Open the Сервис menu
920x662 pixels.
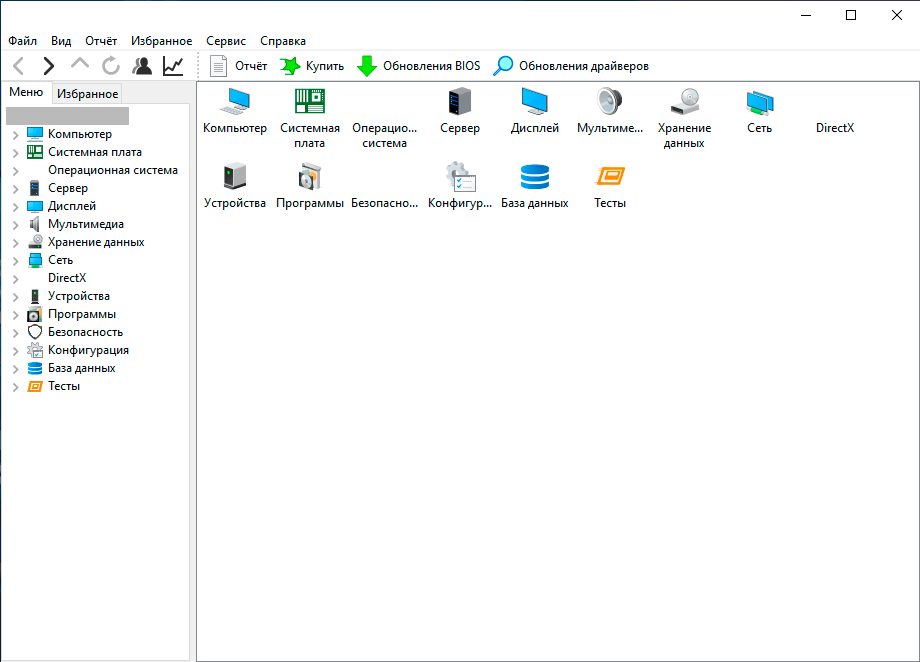pyautogui.click(x=226, y=41)
